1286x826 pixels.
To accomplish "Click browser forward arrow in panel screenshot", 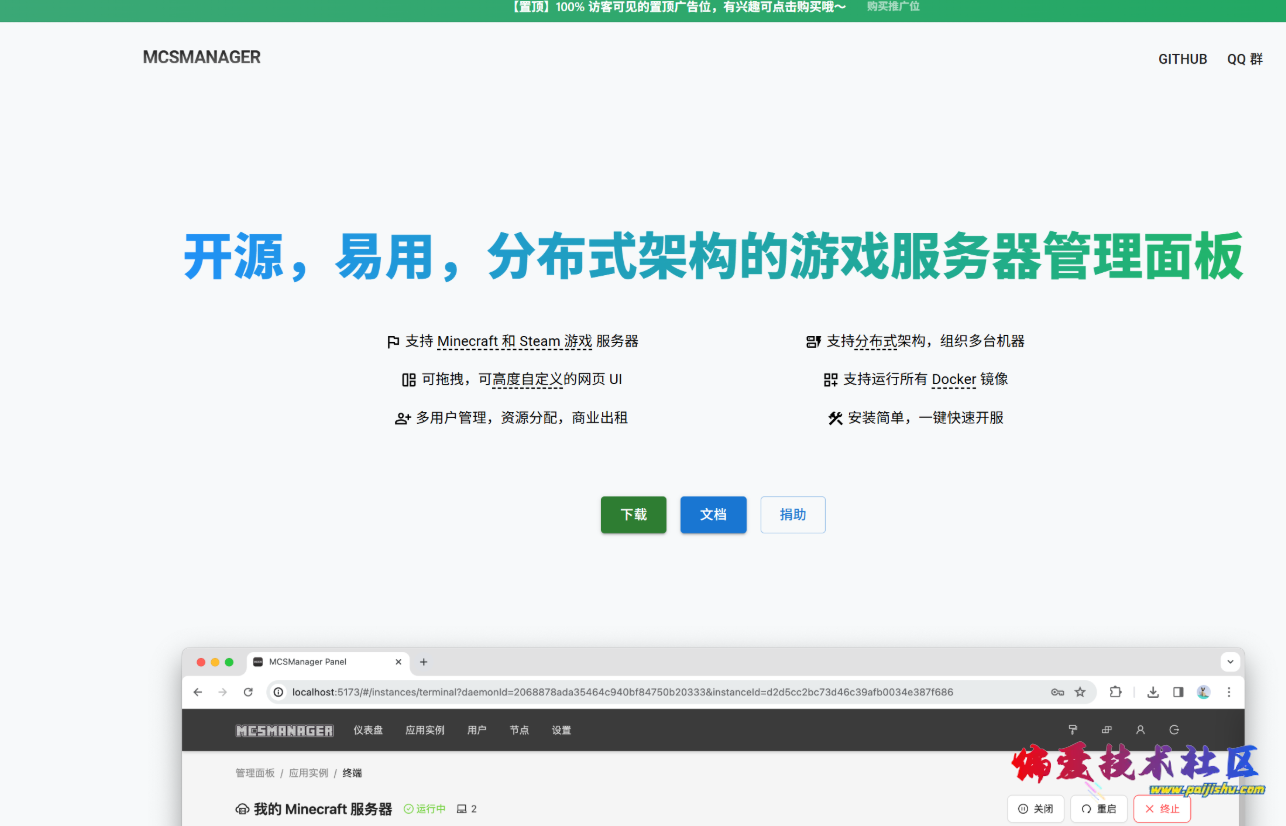I will point(223,692).
